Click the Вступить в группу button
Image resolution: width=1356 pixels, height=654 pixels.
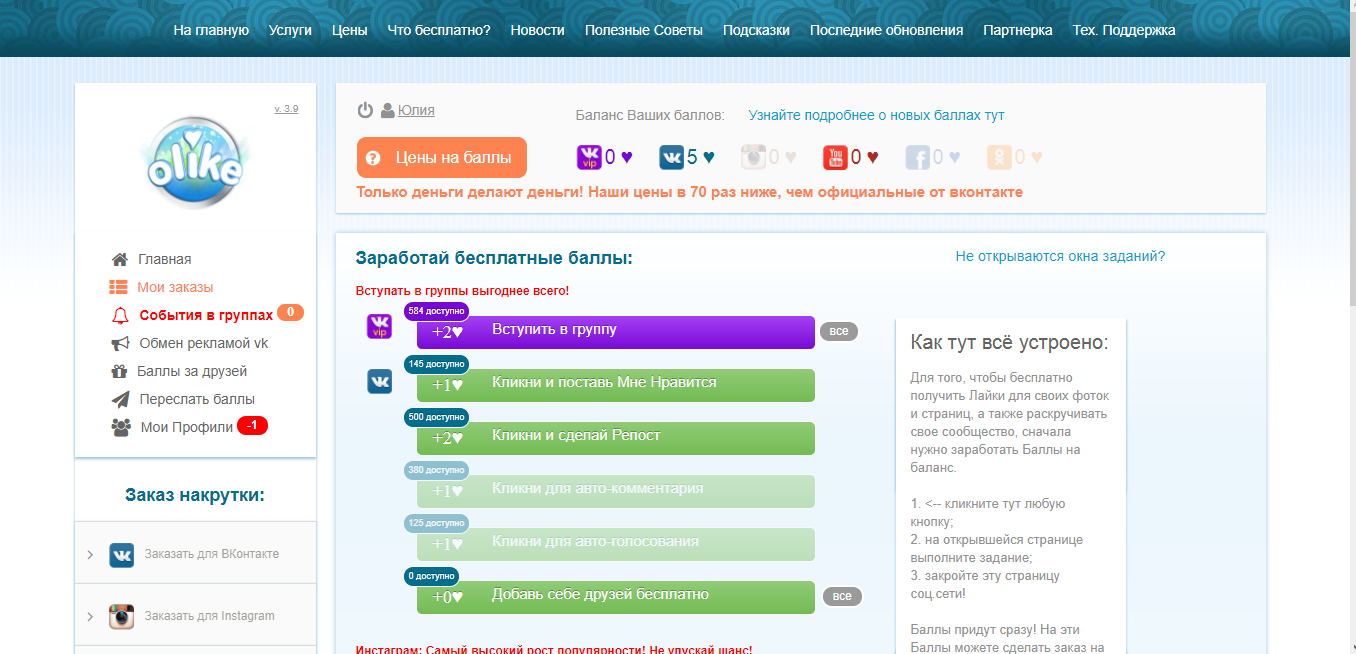pos(616,332)
